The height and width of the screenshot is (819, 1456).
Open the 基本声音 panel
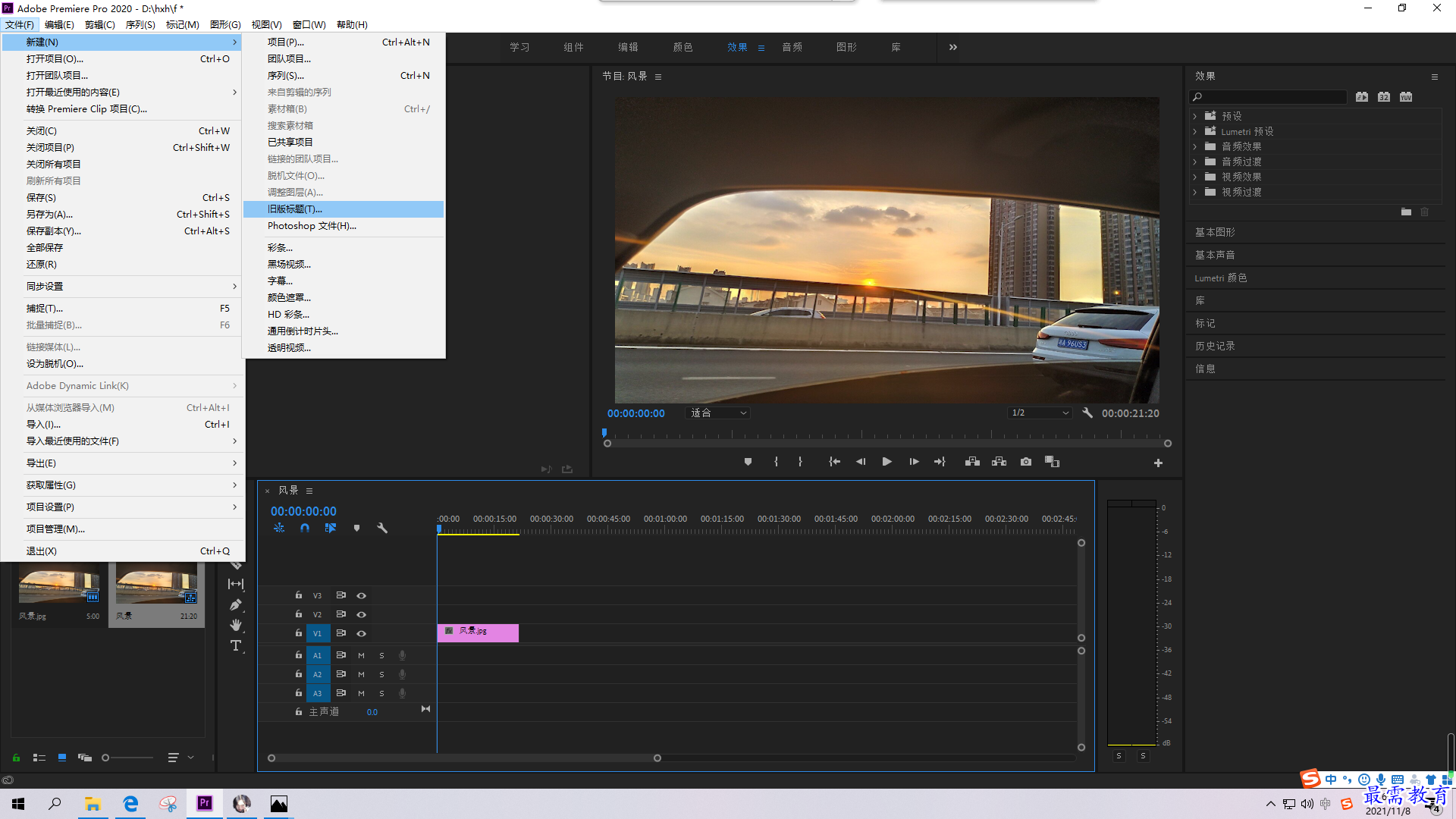click(1215, 255)
